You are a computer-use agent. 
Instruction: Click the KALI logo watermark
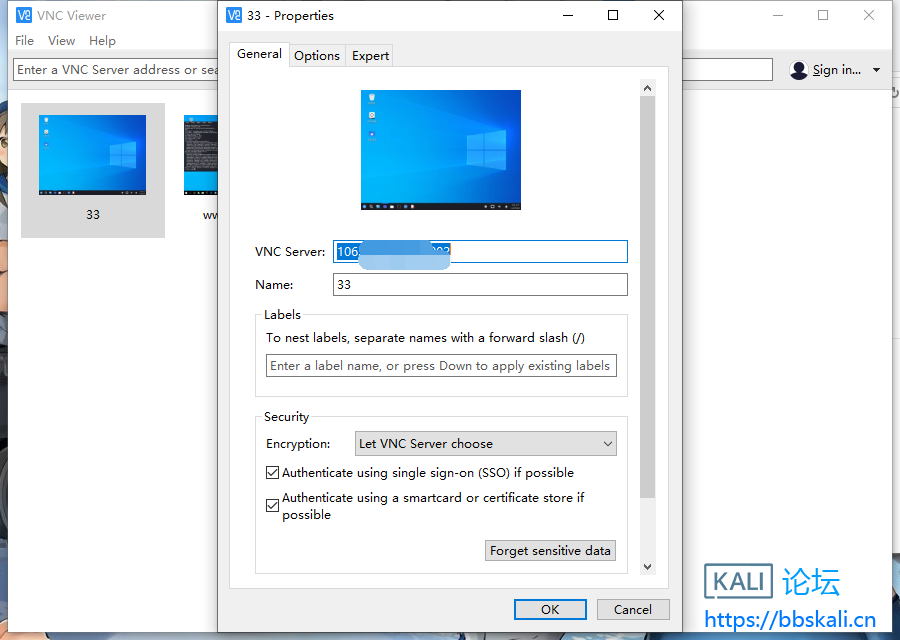(738, 582)
